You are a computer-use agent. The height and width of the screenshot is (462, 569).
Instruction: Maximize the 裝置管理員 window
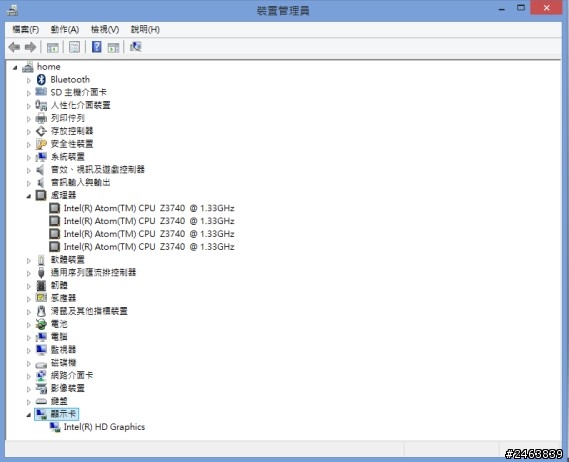521,8
